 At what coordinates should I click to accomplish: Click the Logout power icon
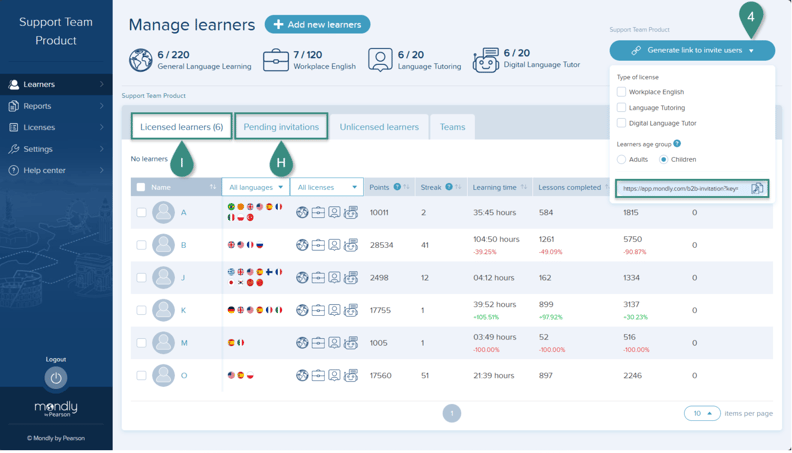tap(56, 378)
